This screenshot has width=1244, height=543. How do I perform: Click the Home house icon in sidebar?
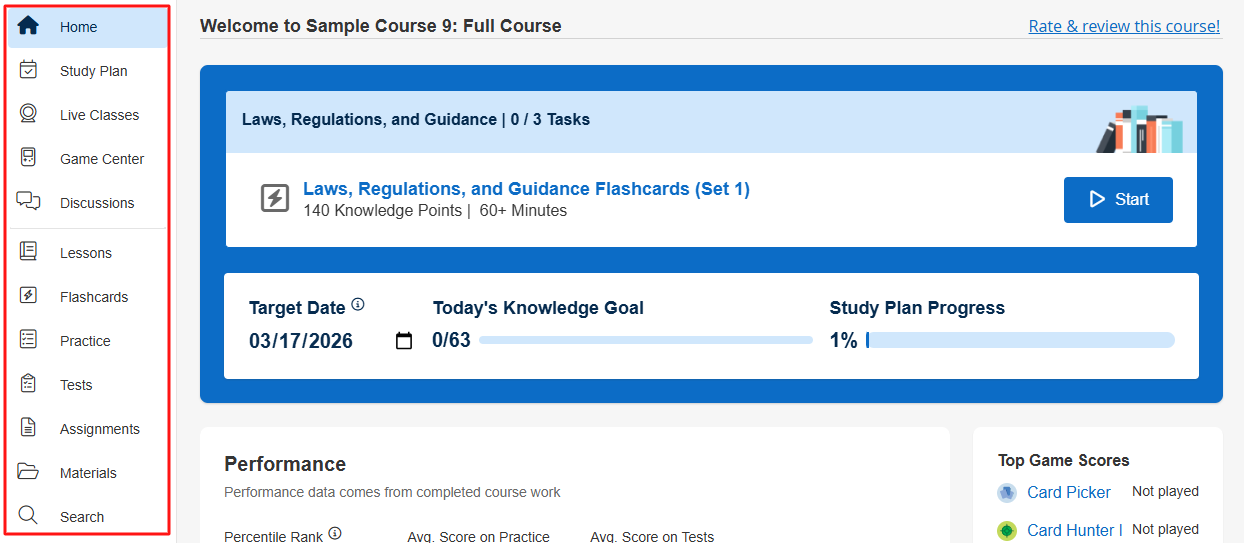[28, 26]
